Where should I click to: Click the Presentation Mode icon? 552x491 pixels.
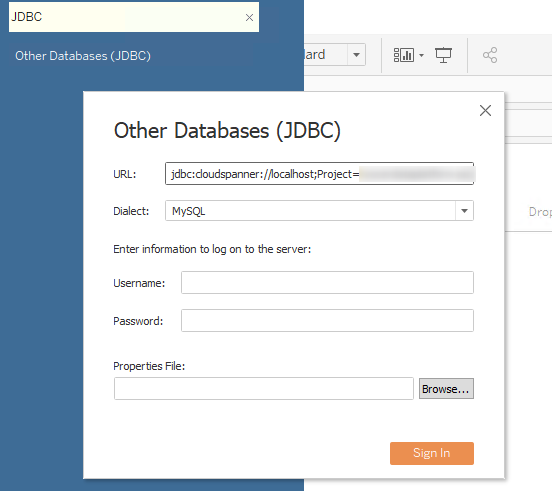point(443,55)
